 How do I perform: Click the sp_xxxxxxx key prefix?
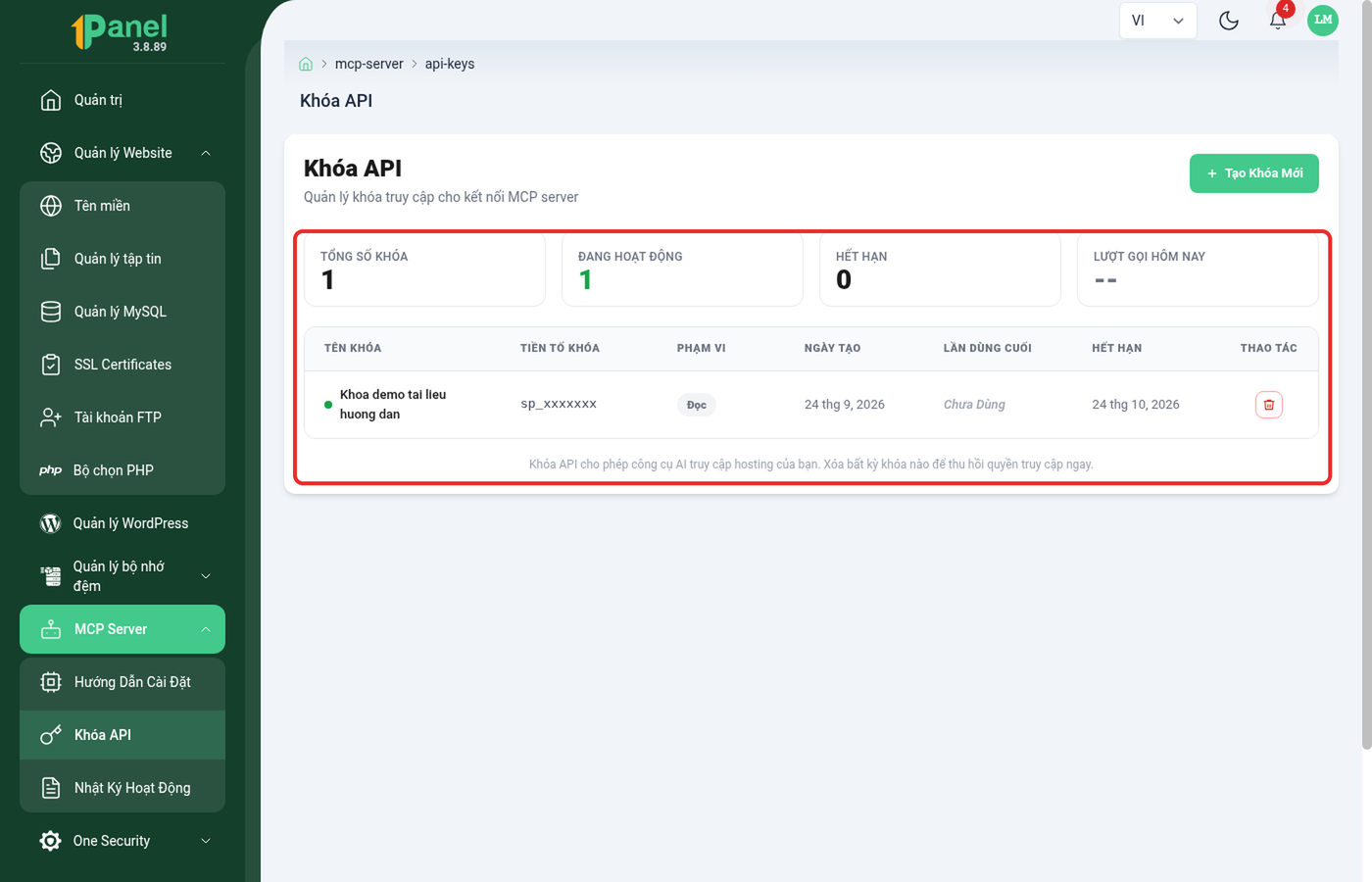[559, 404]
